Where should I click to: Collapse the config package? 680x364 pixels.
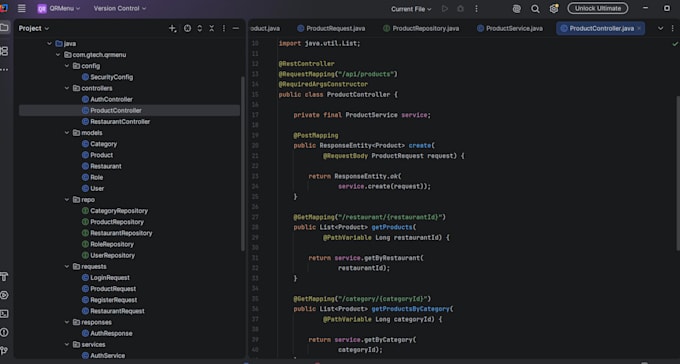[x=67, y=66]
